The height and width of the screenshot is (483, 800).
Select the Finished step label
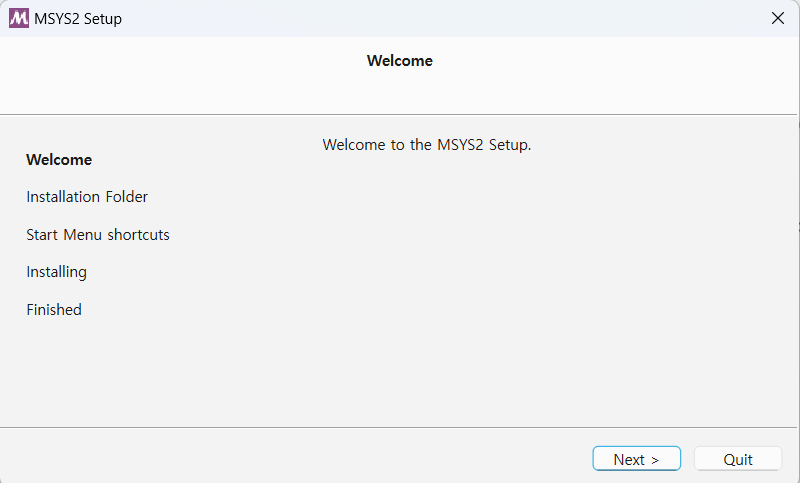(54, 310)
